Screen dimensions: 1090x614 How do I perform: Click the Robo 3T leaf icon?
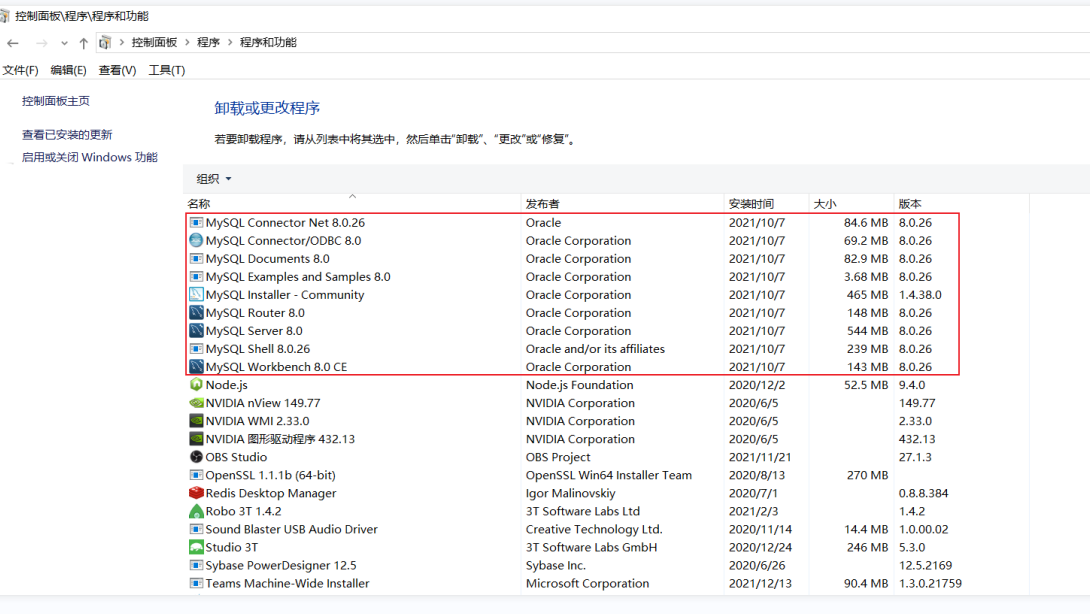tap(197, 511)
